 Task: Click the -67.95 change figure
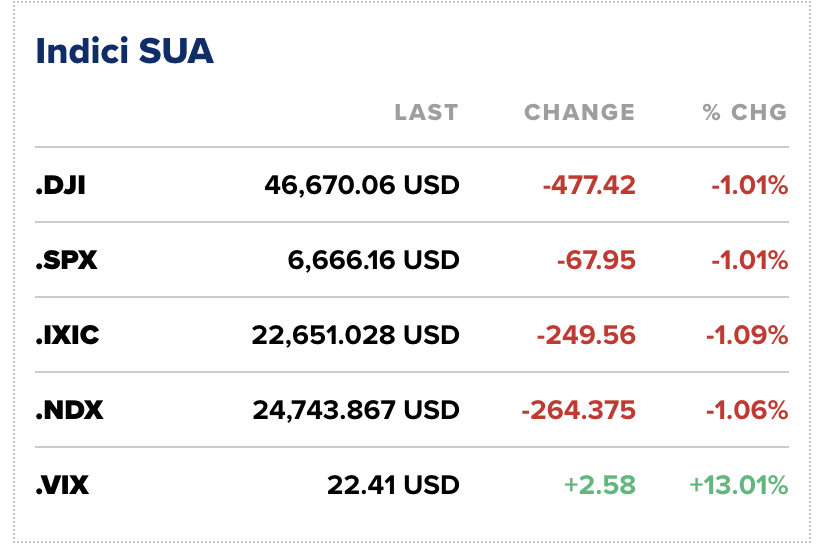[x=596, y=260]
